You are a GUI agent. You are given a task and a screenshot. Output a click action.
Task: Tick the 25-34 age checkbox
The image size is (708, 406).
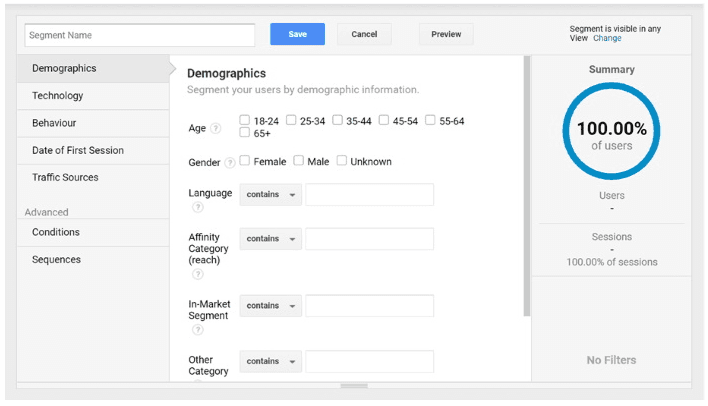291,120
